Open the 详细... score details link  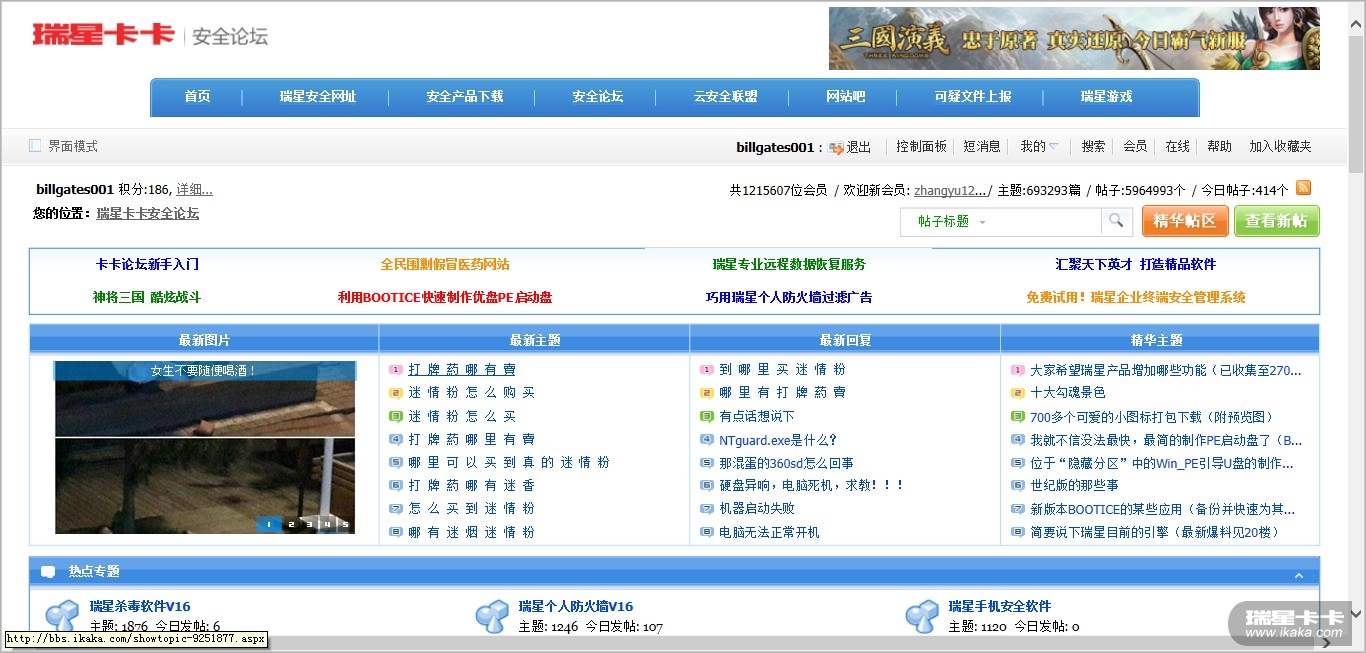(x=195, y=190)
